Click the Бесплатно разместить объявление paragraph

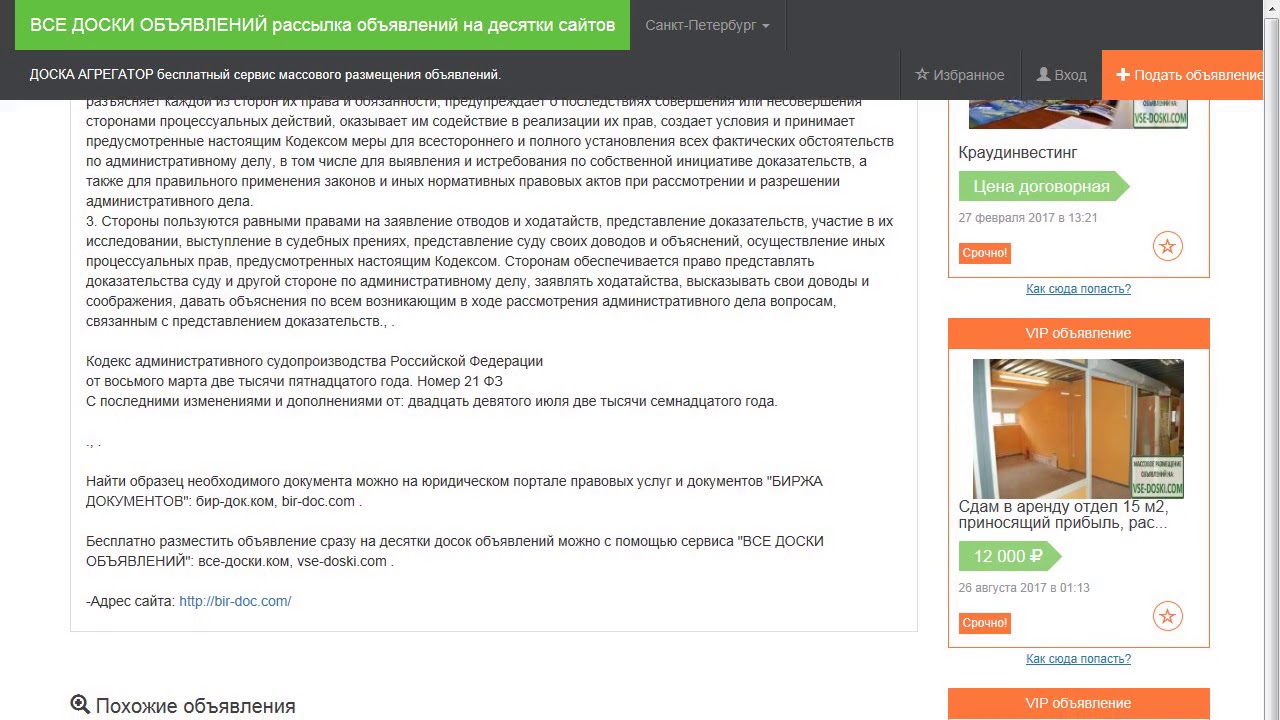point(455,551)
